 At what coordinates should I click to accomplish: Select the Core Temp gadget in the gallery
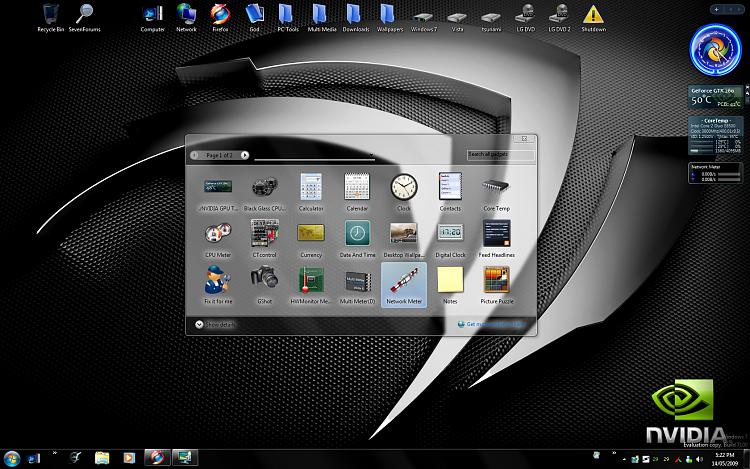pos(496,193)
